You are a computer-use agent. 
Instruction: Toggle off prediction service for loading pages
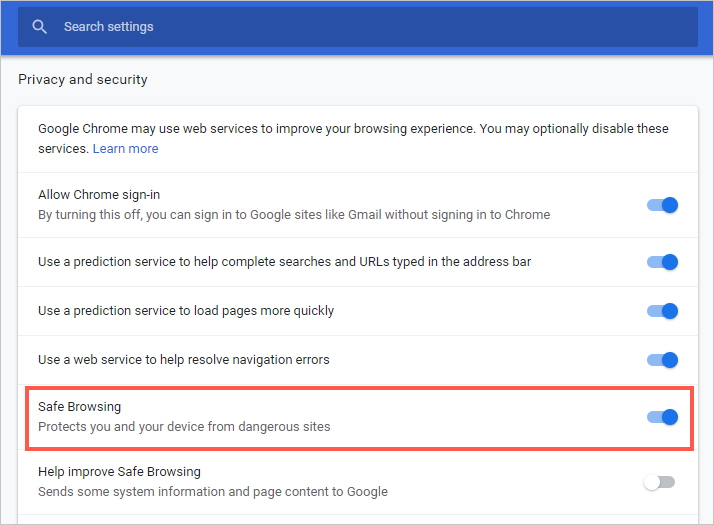pos(662,311)
